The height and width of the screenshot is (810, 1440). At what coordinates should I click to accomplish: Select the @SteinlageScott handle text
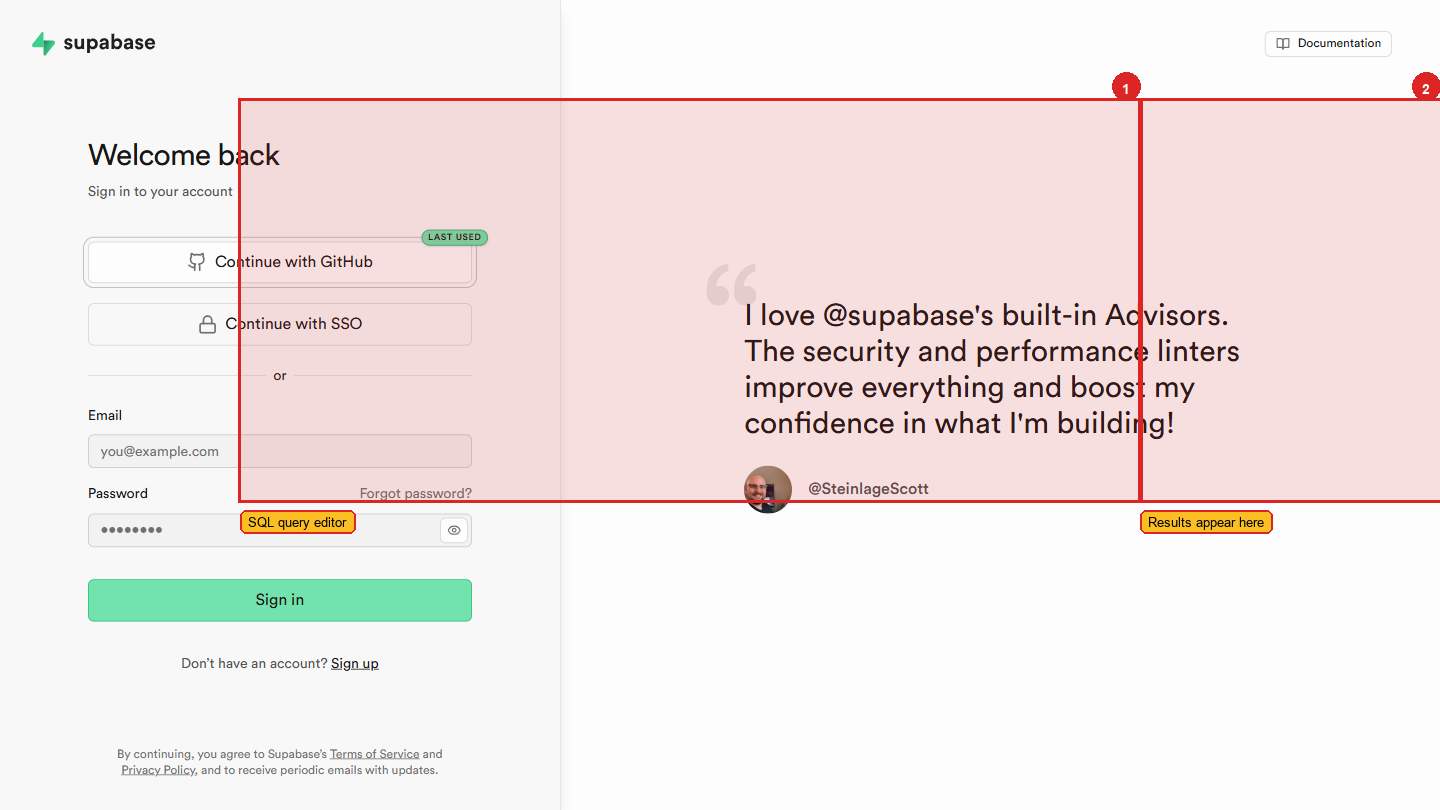pyautogui.click(x=868, y=488)
